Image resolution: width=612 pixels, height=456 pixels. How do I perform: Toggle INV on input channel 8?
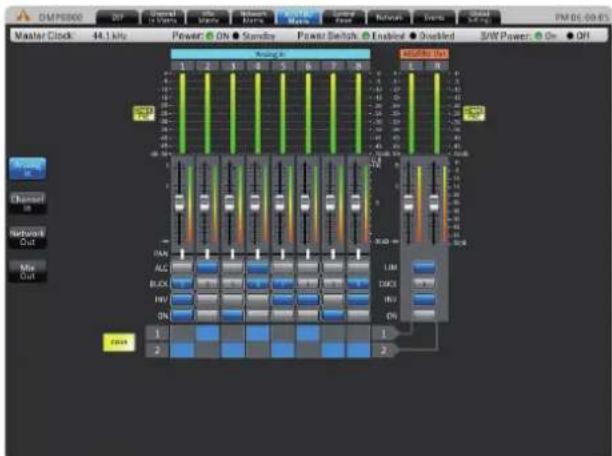point(358,299)
